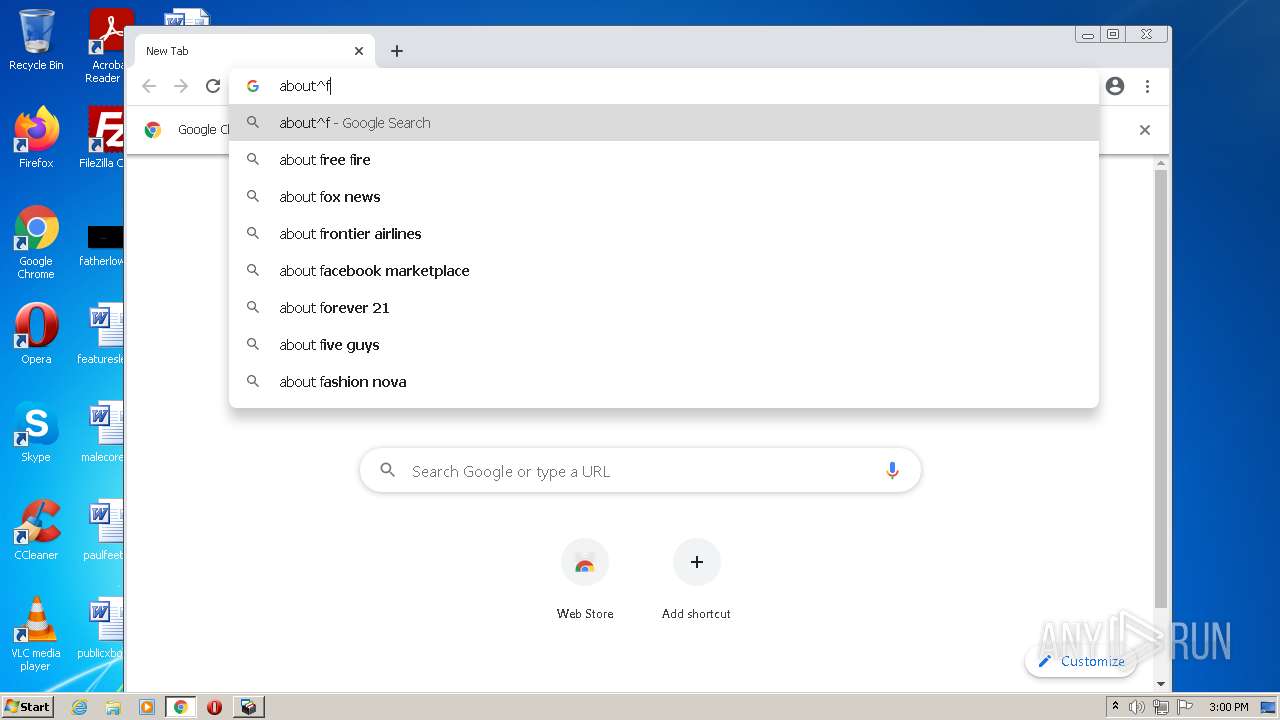The image size is (1280, 720).
Task: Choose the 'about facebook marketplace' suggestion
Action: pyautogui.click(x=664, y=271)
